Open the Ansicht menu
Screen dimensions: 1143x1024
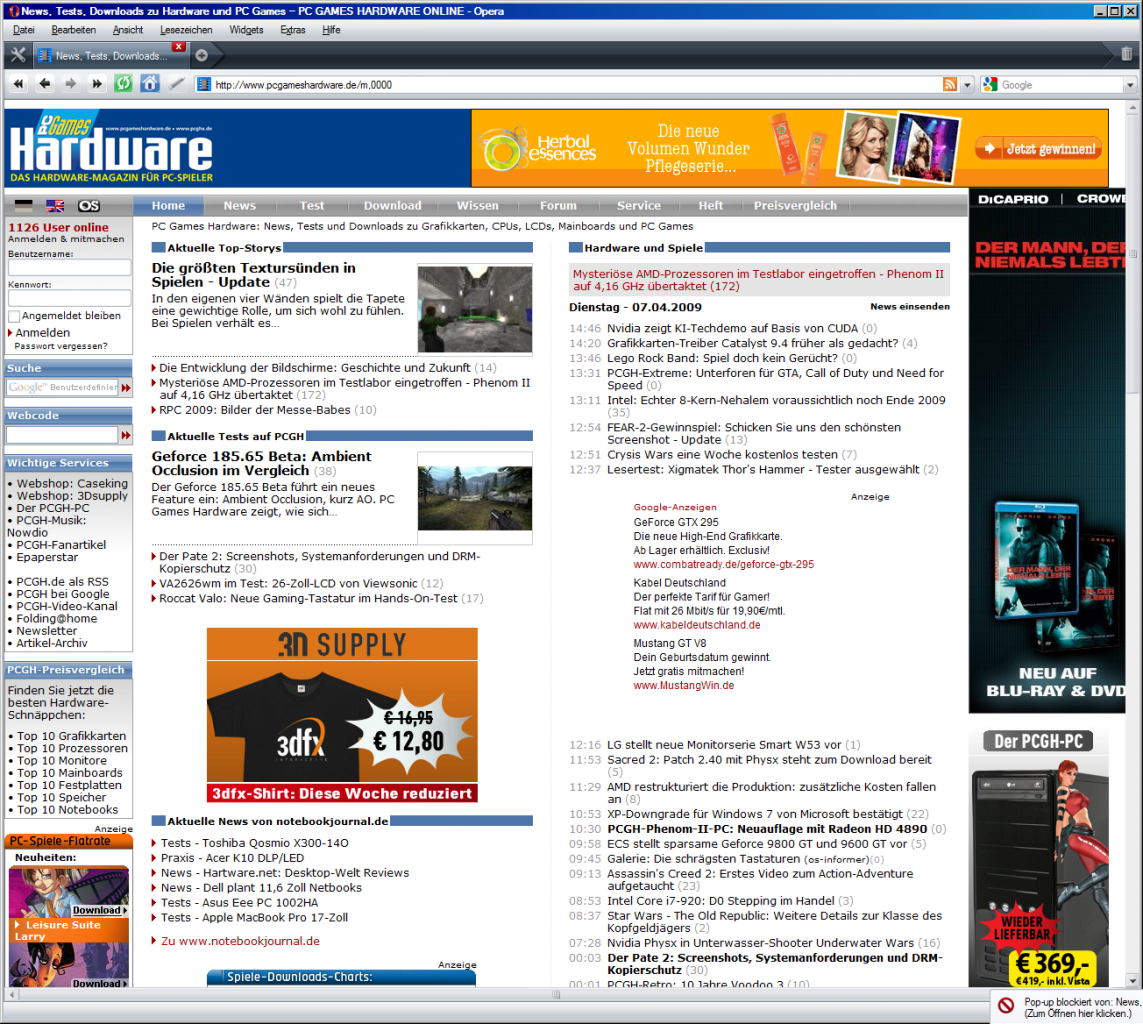pos(128,30)
